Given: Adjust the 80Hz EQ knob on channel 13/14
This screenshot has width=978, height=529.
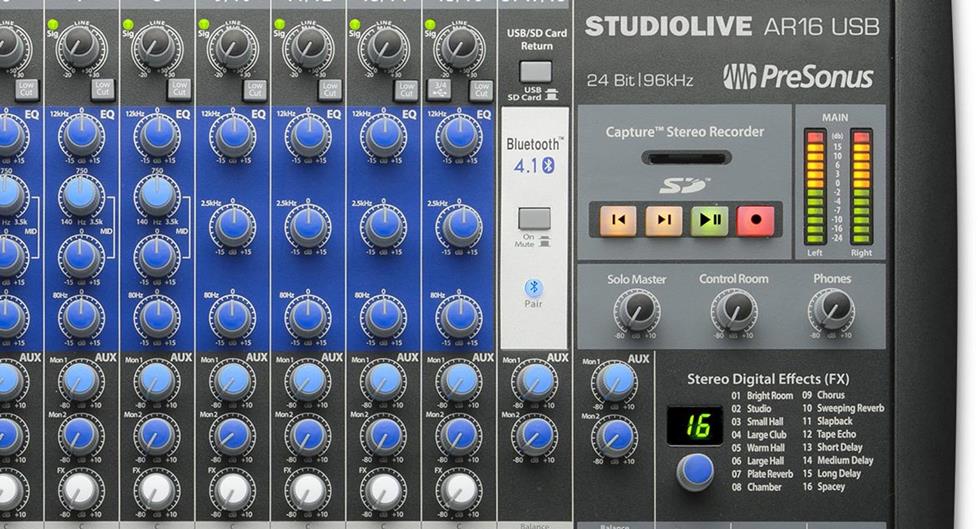Looking at the screenshot, I should coord(384,317).
